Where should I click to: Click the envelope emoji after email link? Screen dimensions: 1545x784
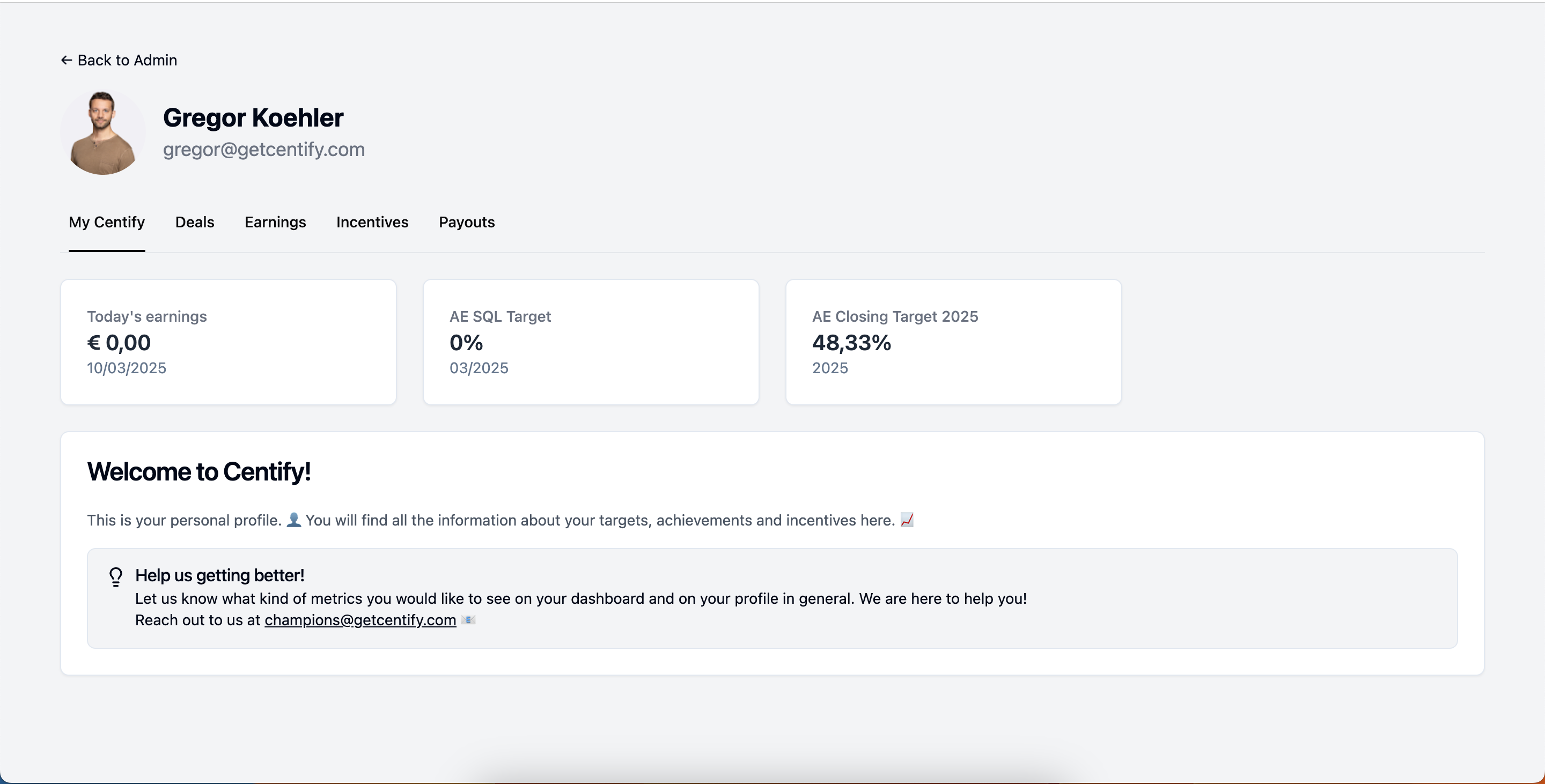pyautogui.click(x=468, y=620)
